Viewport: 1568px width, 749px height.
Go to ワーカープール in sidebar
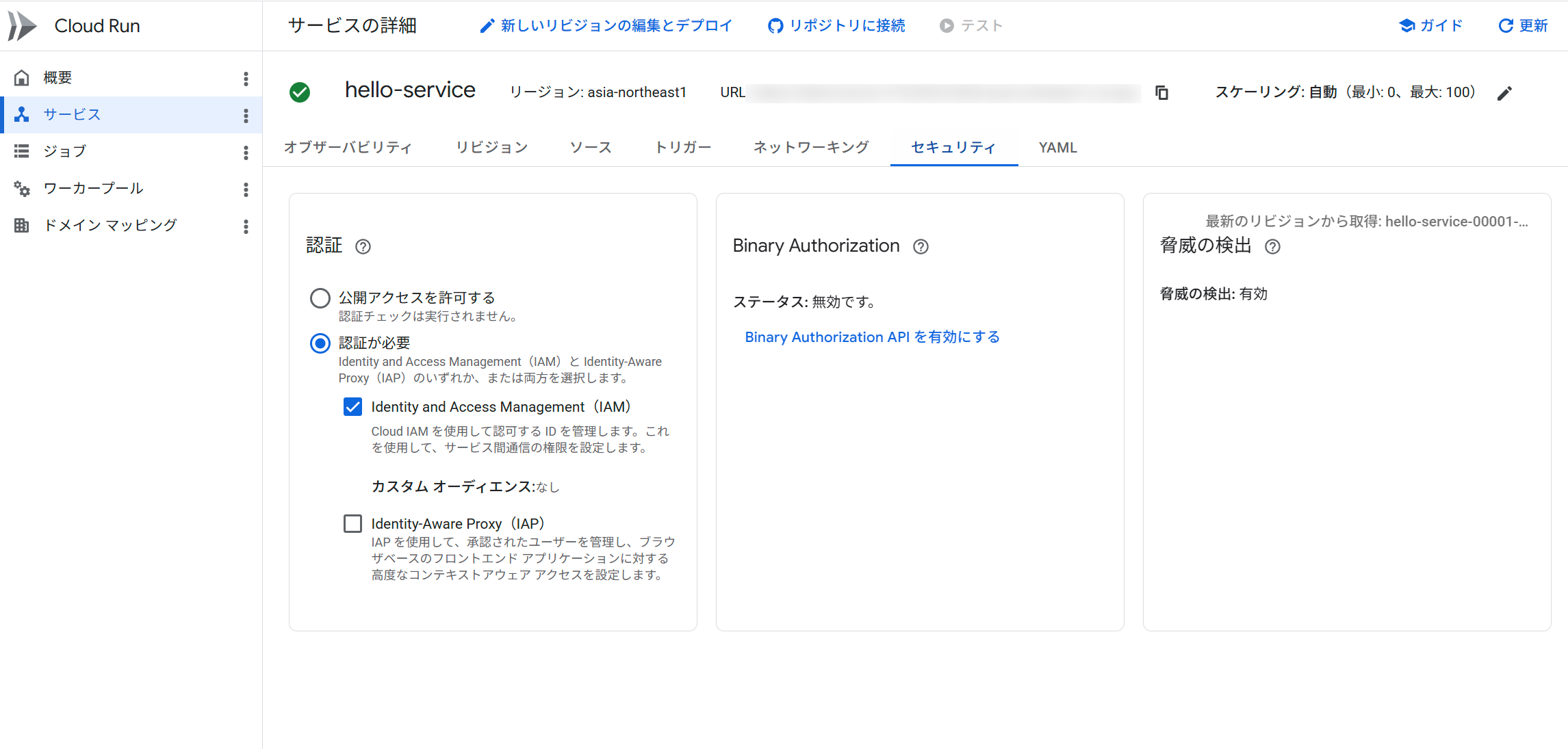tap(94, 189)
